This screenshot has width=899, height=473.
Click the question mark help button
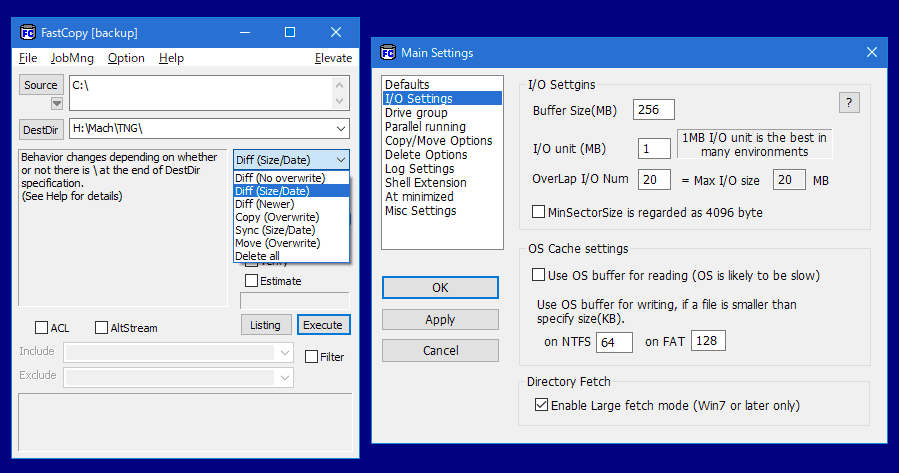tap(849, 102)
